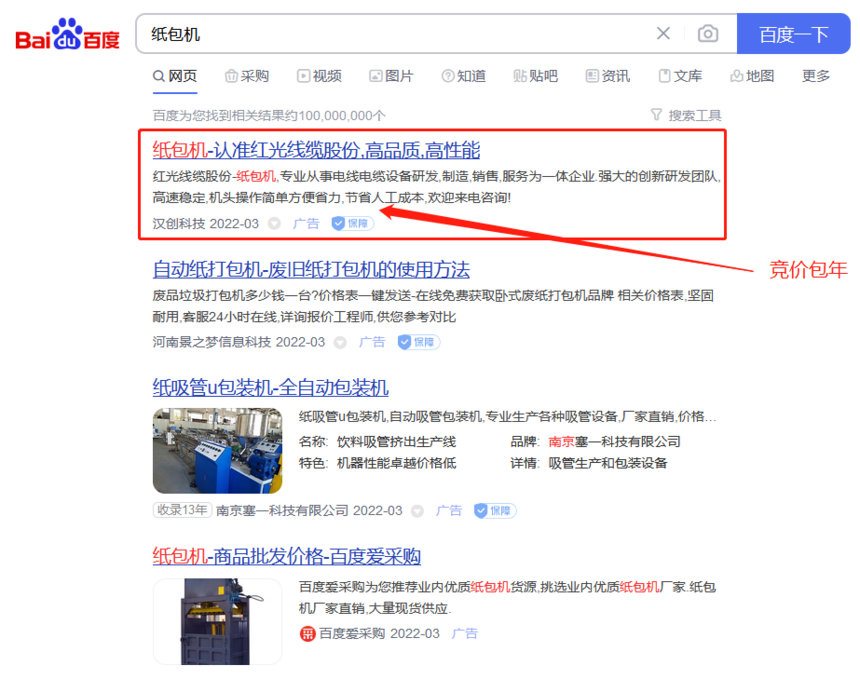860x679 pixels.
Task: Click the 河南景之梦信息科技 source name
Action: 212,342
